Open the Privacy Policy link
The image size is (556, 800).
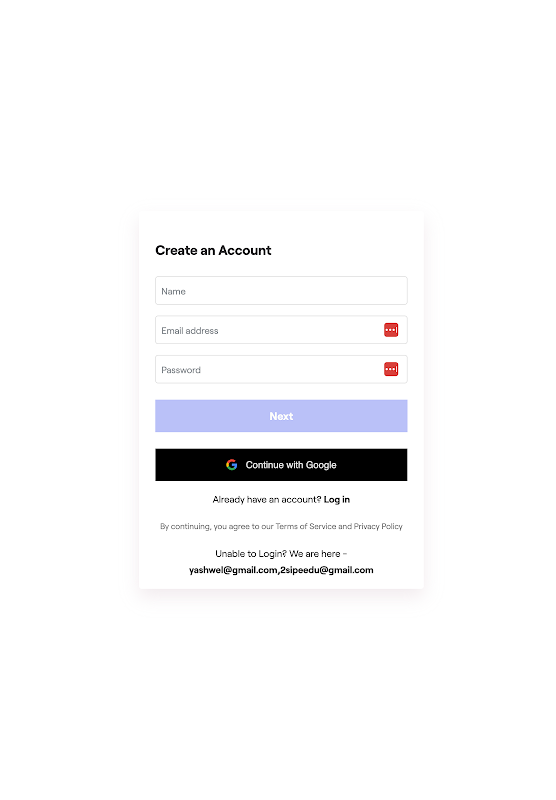pos(378,527)
